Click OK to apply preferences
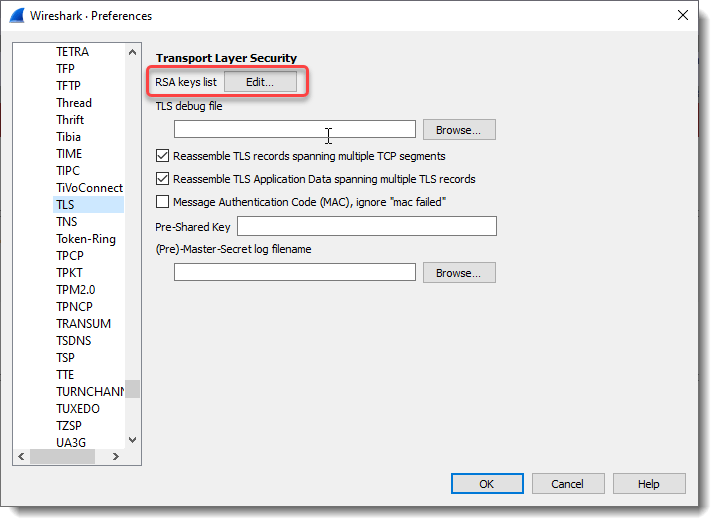This screenshot has height=527, width=719. point(486,484)
